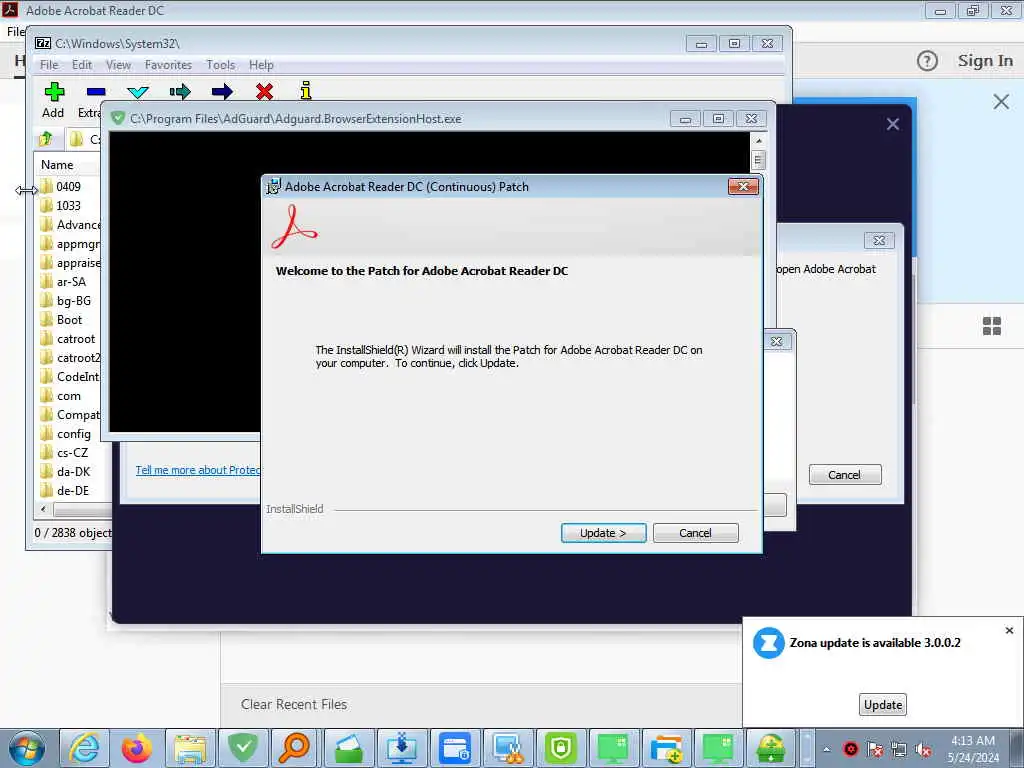Click the Action Center flag tray icon
The image size is (1024, 768).
(x=874, y=750)
